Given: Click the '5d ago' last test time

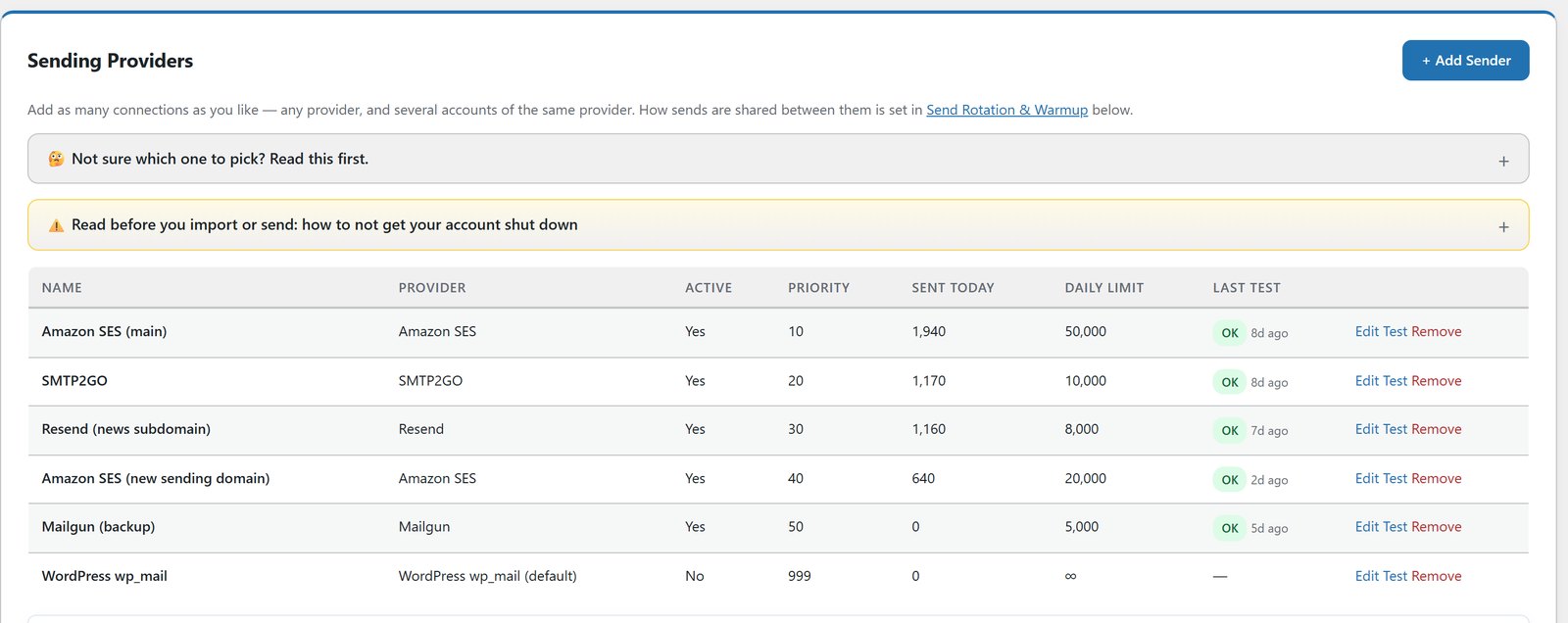Looking at the screenshot, I should tap(1269, 528).
